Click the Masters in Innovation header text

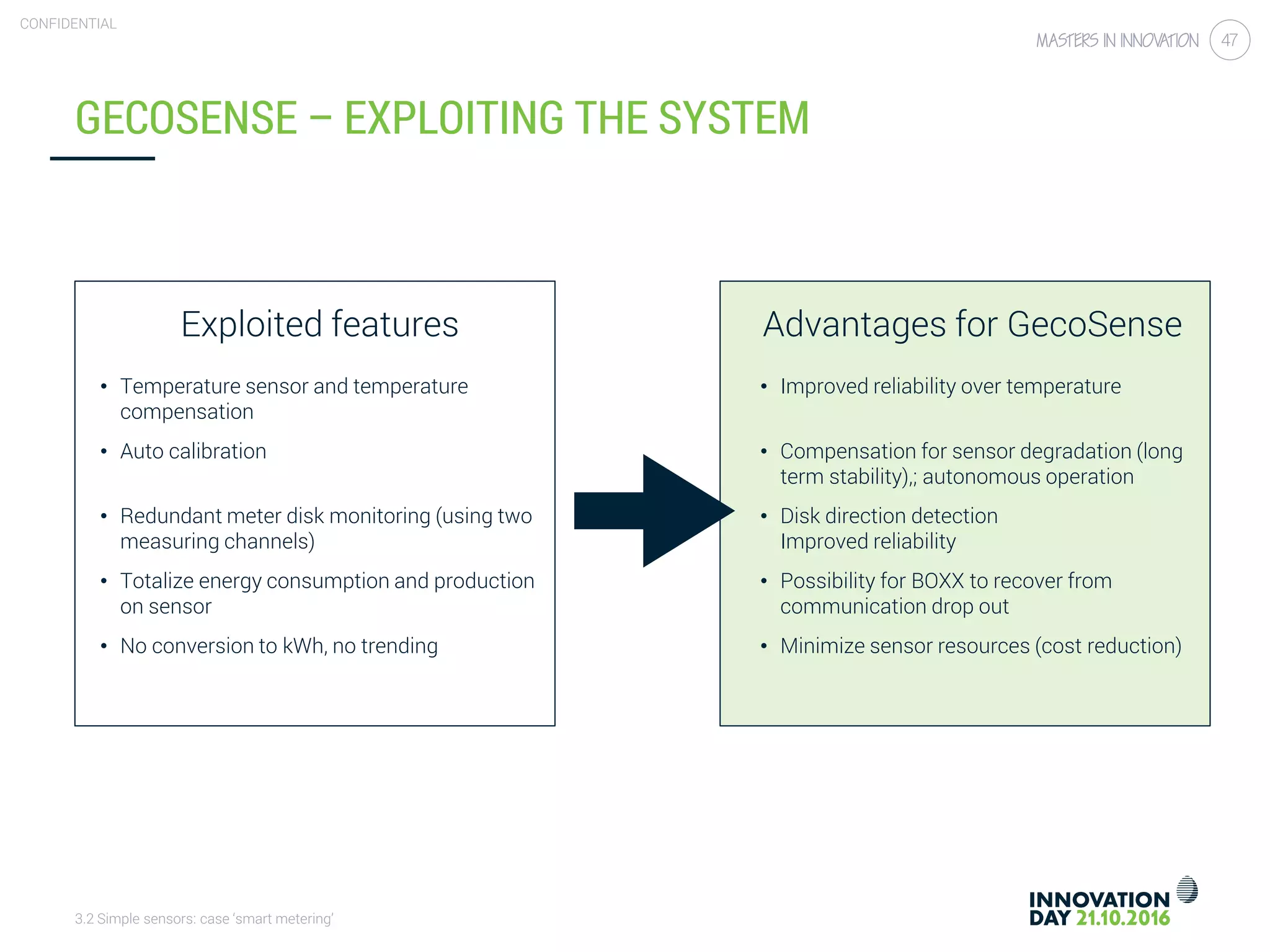point(1117,41)
